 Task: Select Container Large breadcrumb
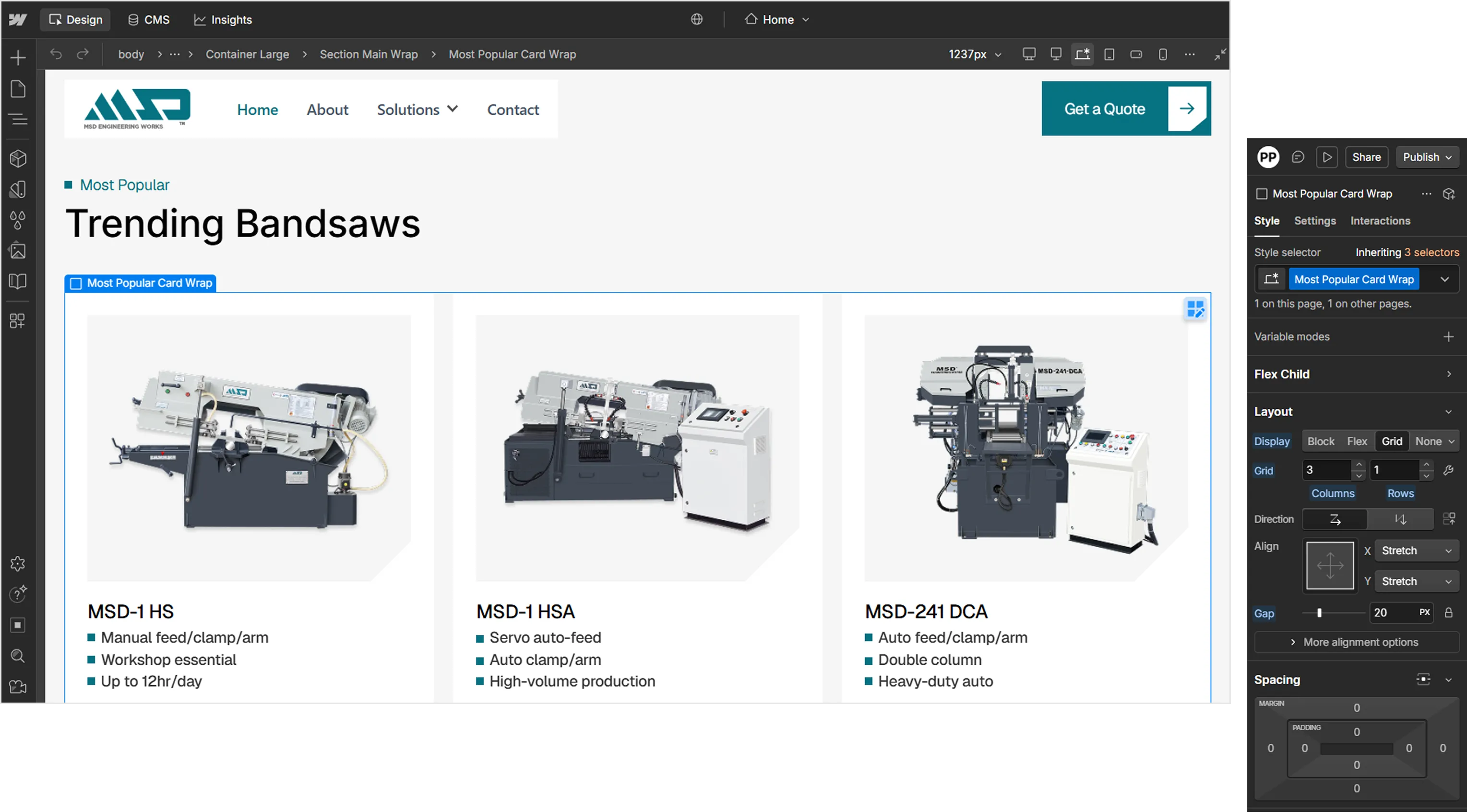(247, 54)
